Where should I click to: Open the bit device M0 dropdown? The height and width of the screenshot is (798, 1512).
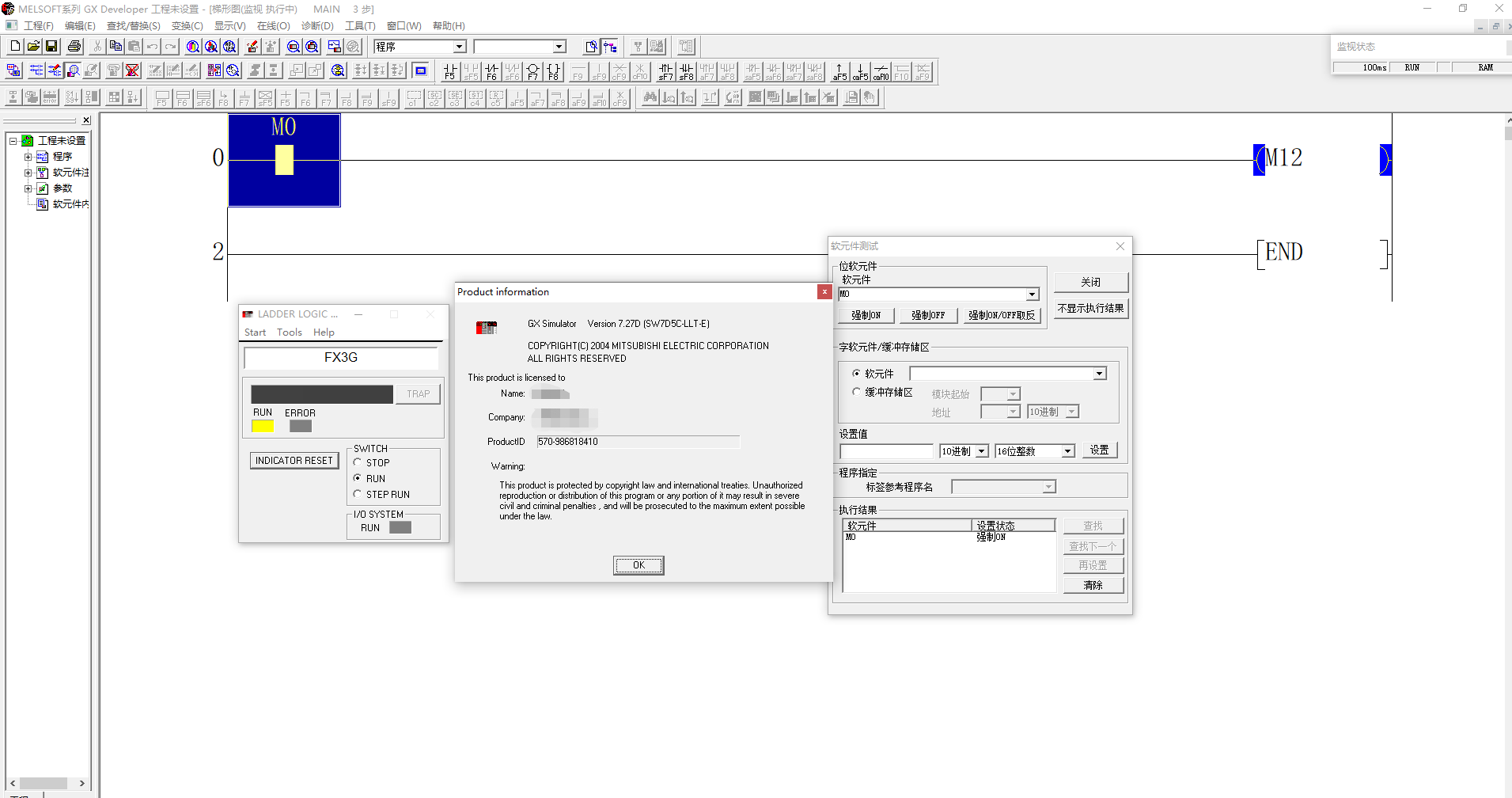[x=1032, y=294]
